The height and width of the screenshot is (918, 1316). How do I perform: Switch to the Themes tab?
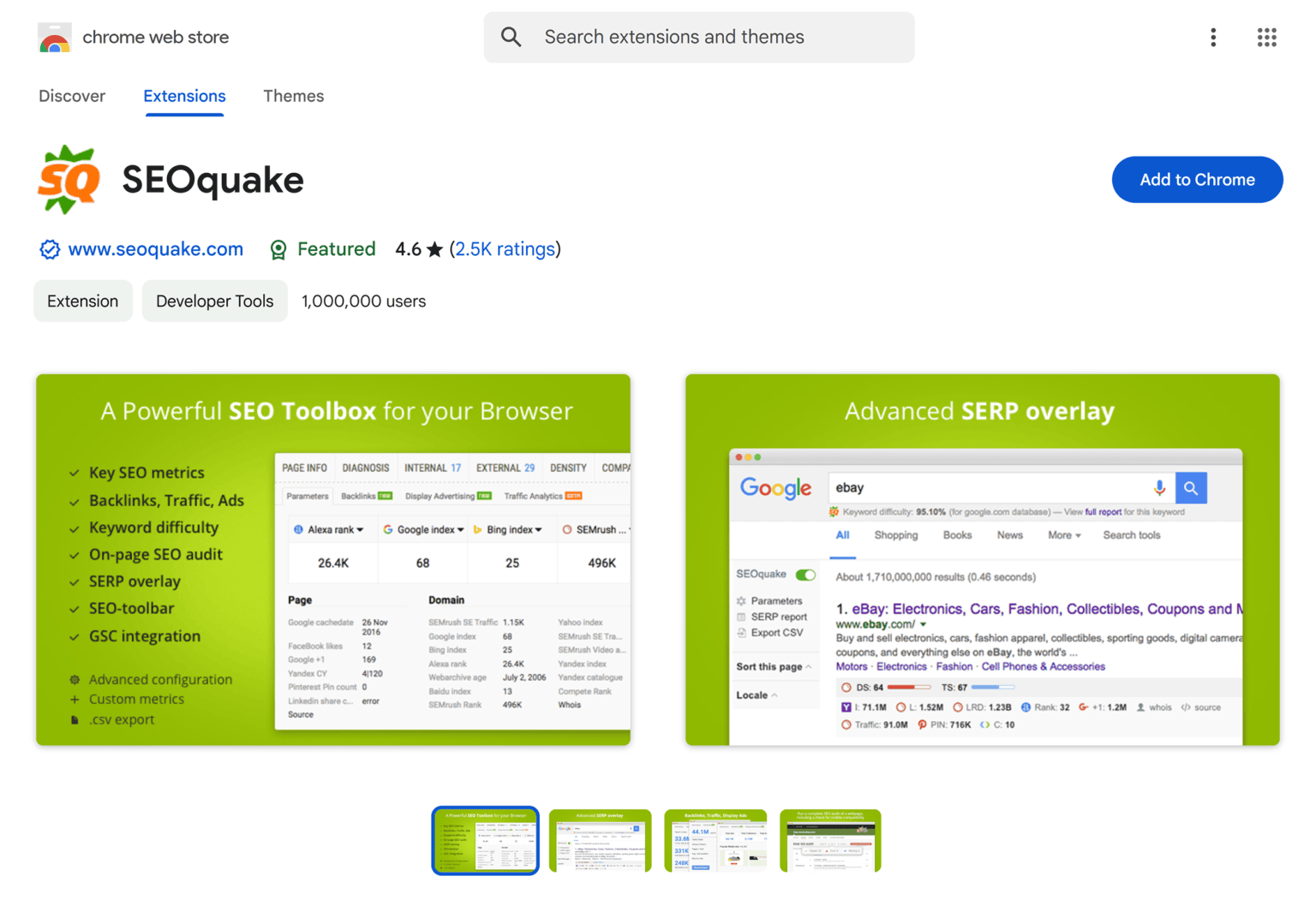pos(294,96)
